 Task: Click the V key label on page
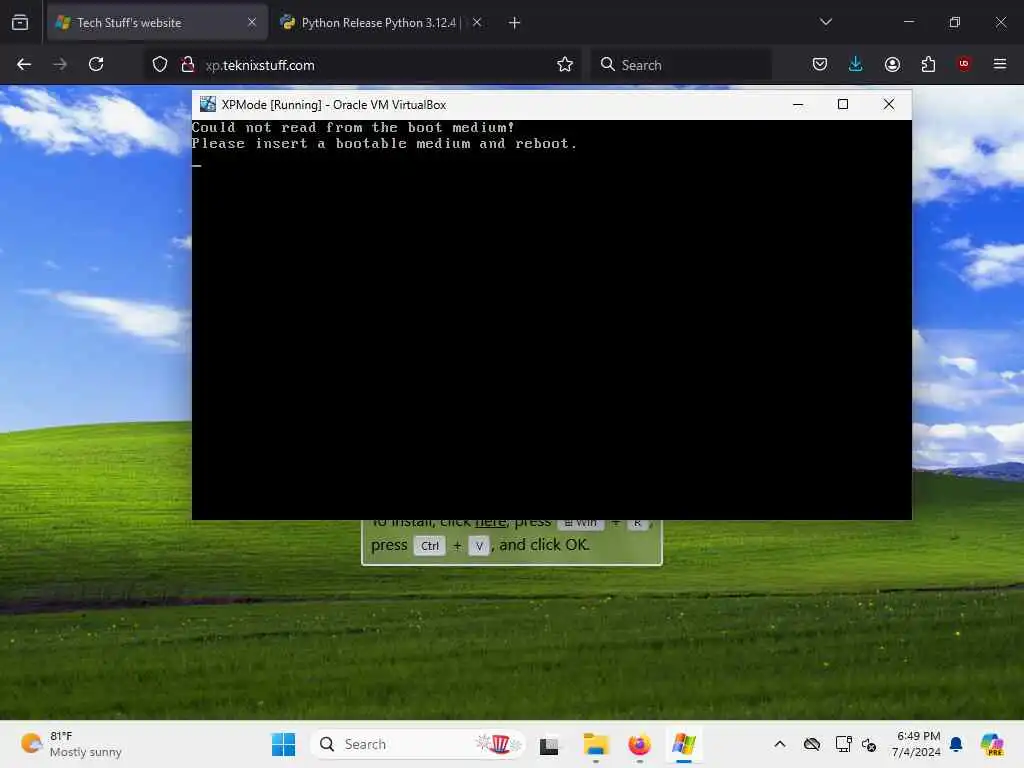pos(479,546)
